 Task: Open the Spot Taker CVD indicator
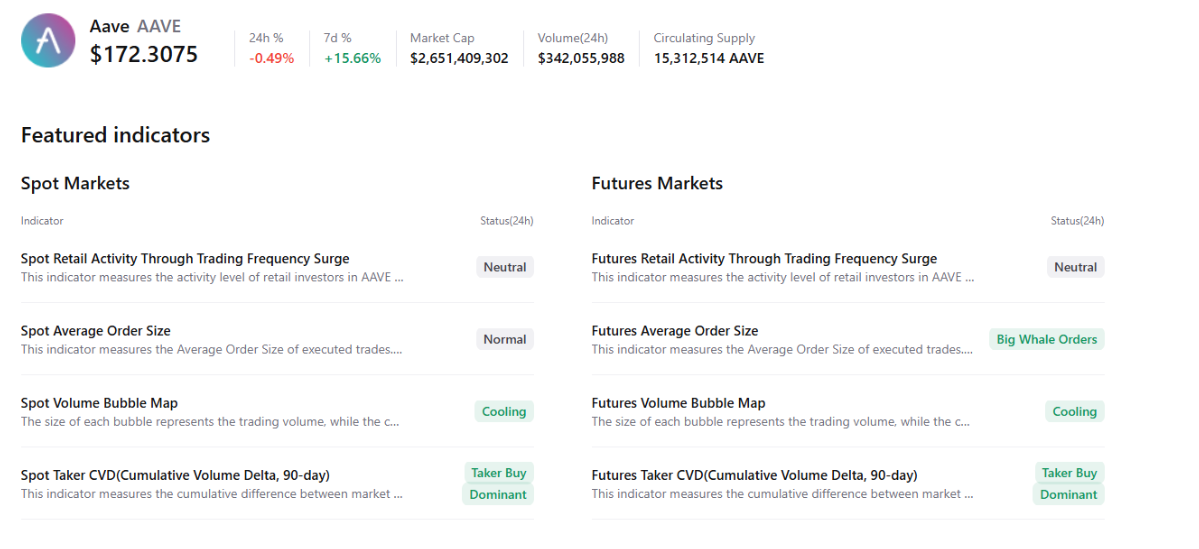click(175, 475)
